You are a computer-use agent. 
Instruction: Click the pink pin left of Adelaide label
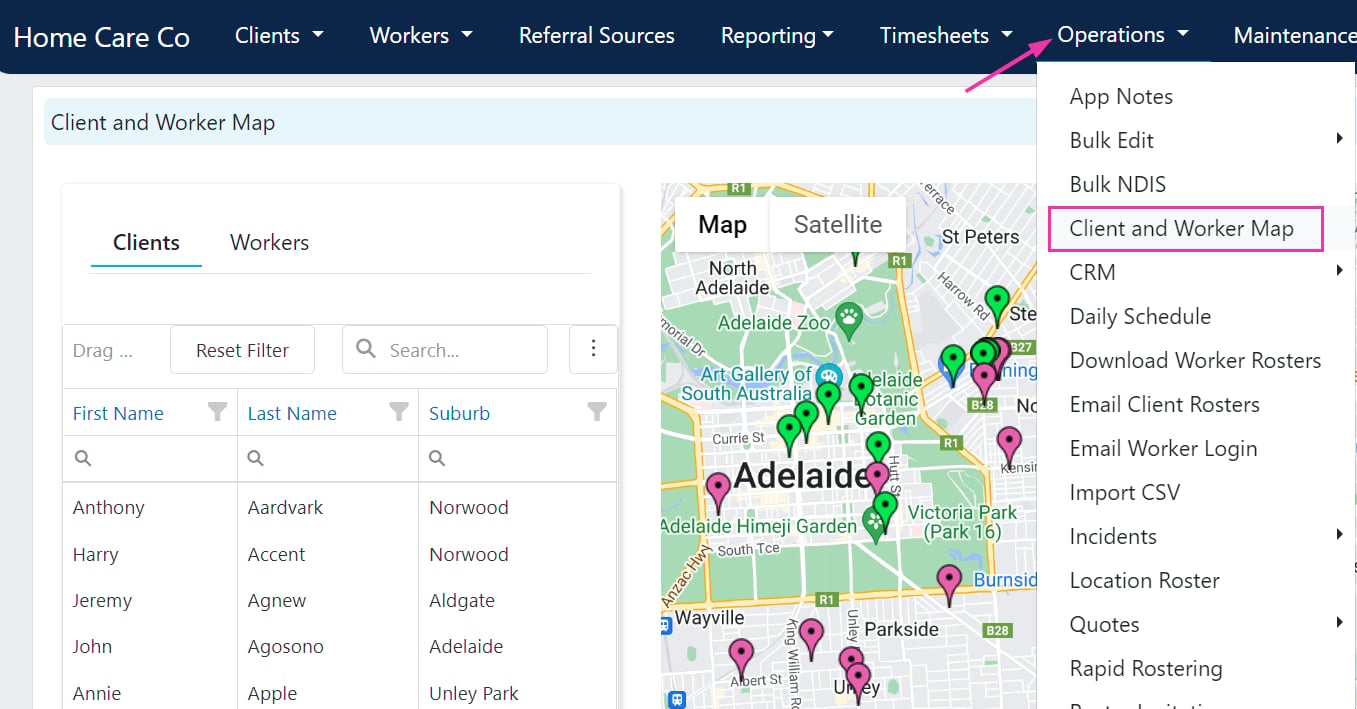[x=718, y=493]
